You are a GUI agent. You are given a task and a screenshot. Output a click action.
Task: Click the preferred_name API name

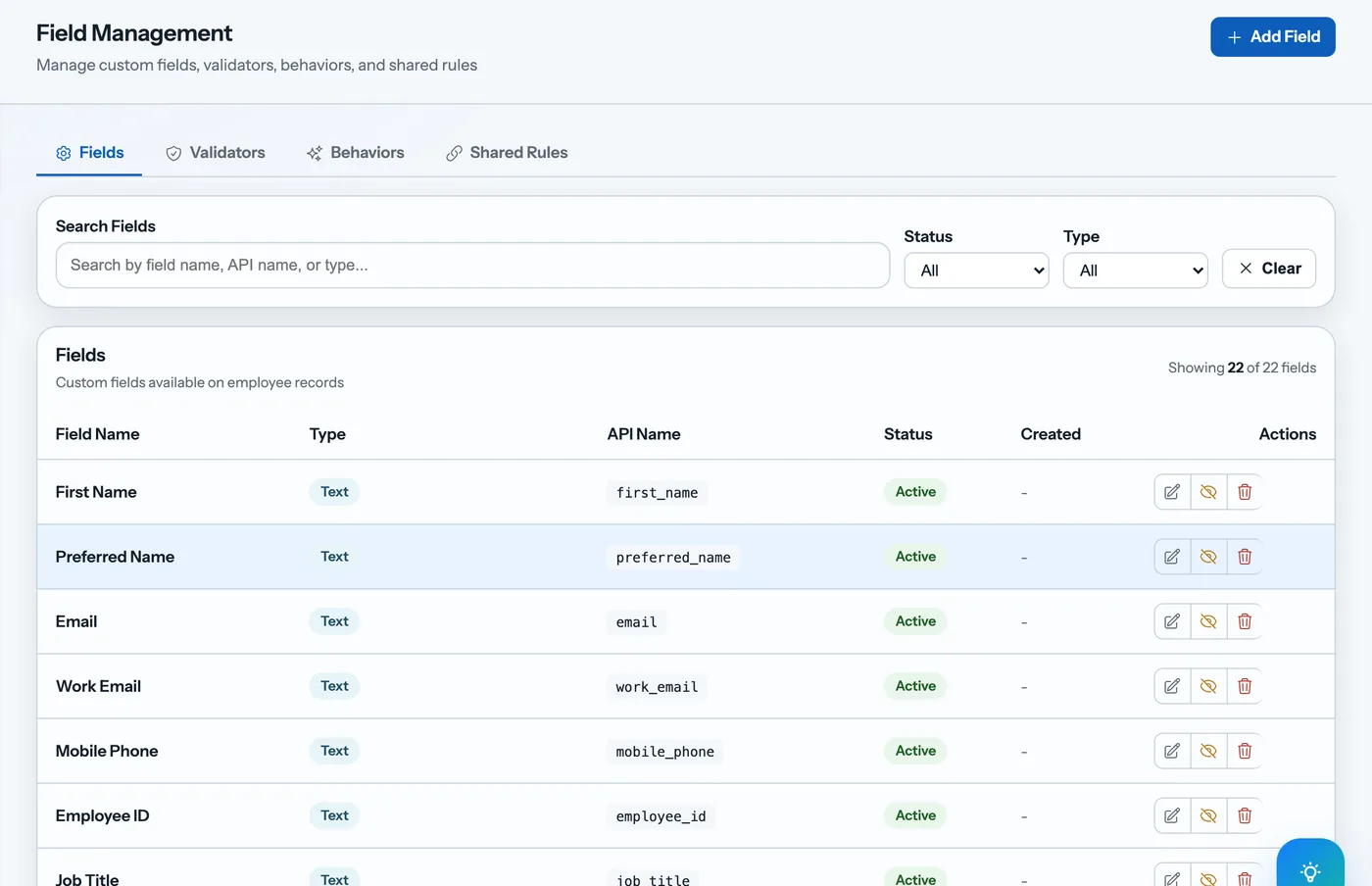coord(673,558)
